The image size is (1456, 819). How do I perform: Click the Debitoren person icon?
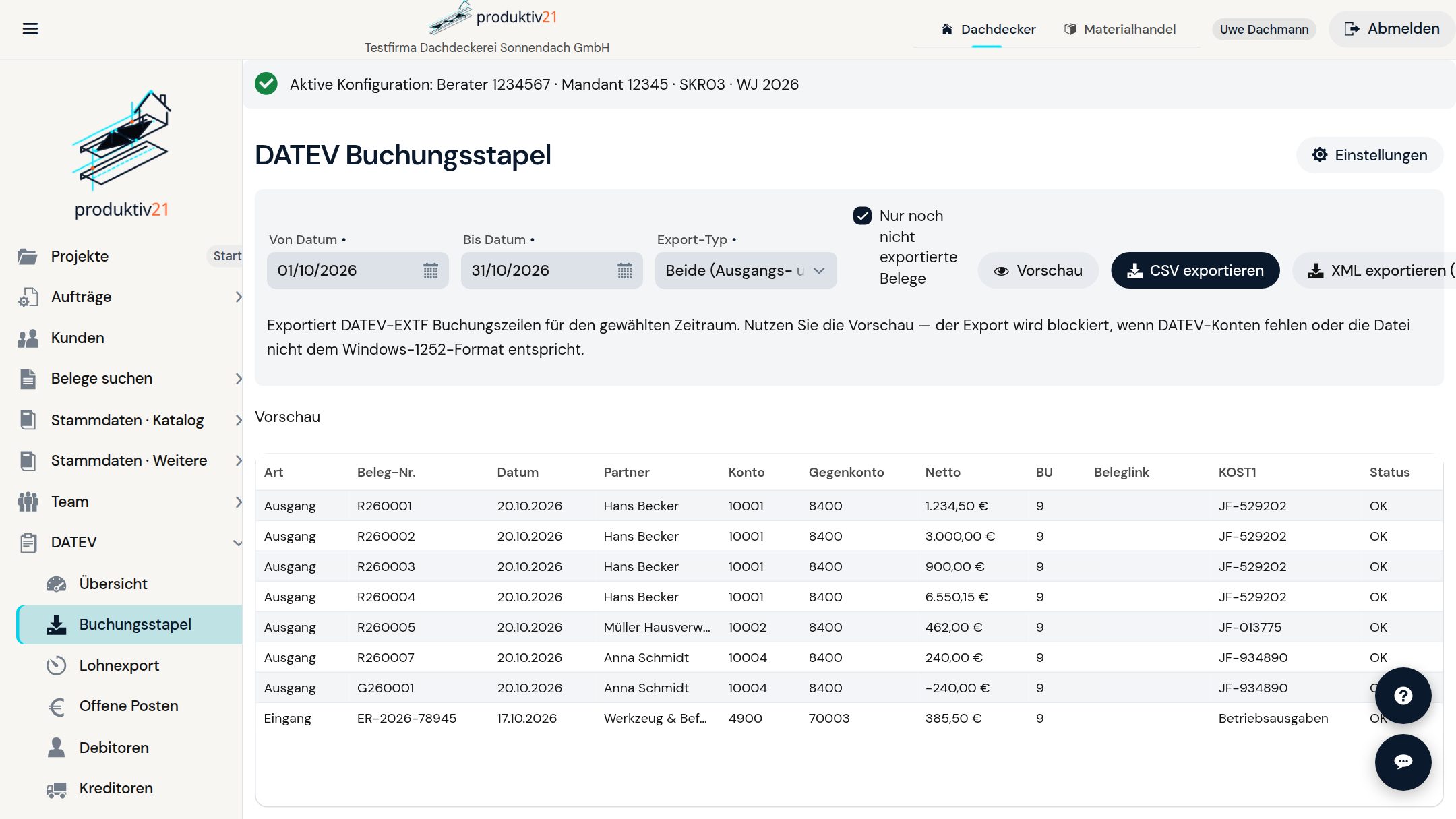[x=57, y=748]
